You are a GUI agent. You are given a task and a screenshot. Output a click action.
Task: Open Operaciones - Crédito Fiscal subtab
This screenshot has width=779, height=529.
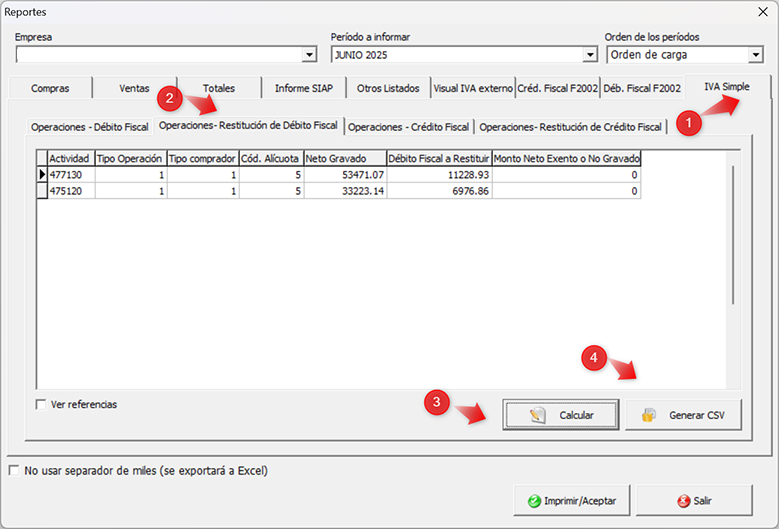(x=408, y=127)
